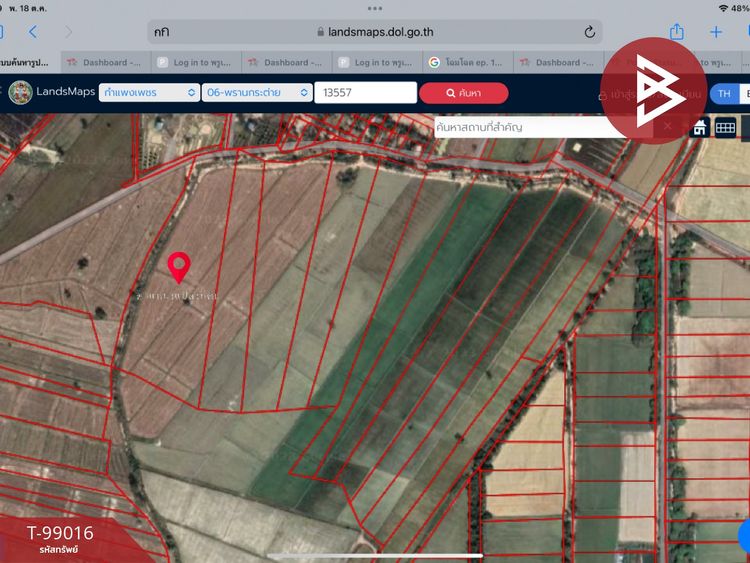Open the Safari share sheet icon
This screenshot has height=563, width=750.
pos(677,32)
